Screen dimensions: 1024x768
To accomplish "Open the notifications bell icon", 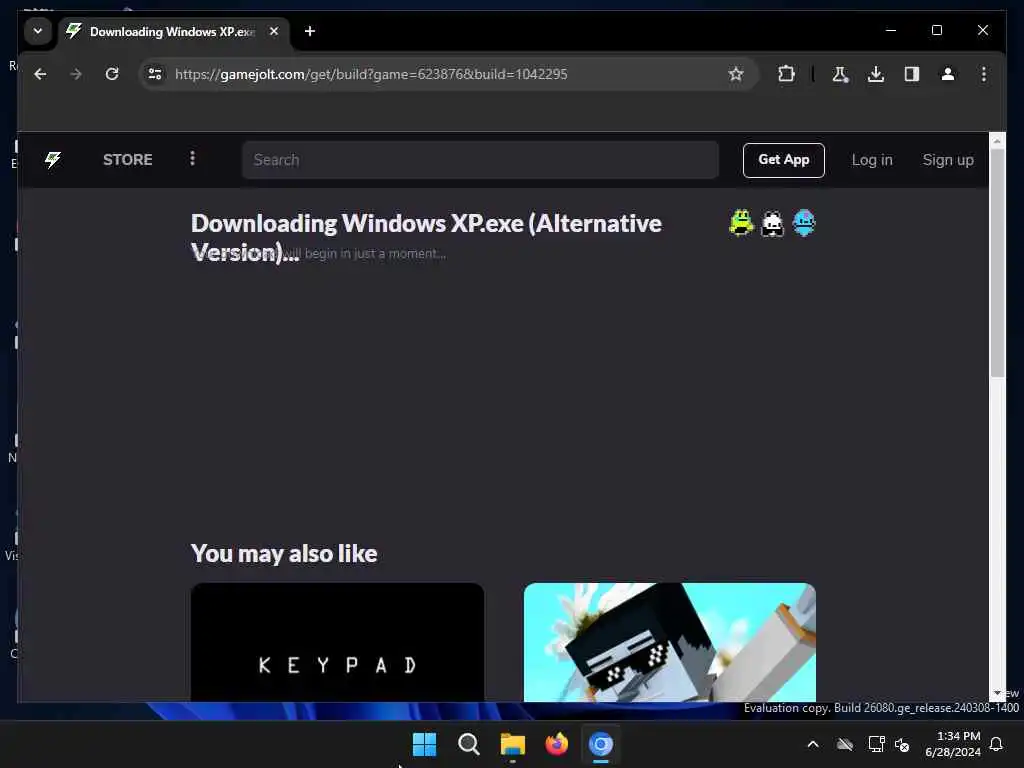I will coord(997,744).
